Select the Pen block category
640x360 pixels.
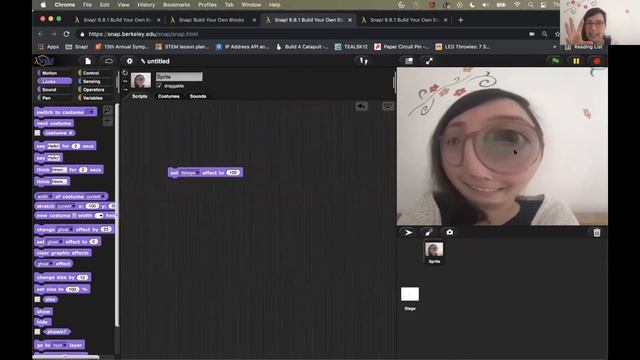[x=54, y=98]
